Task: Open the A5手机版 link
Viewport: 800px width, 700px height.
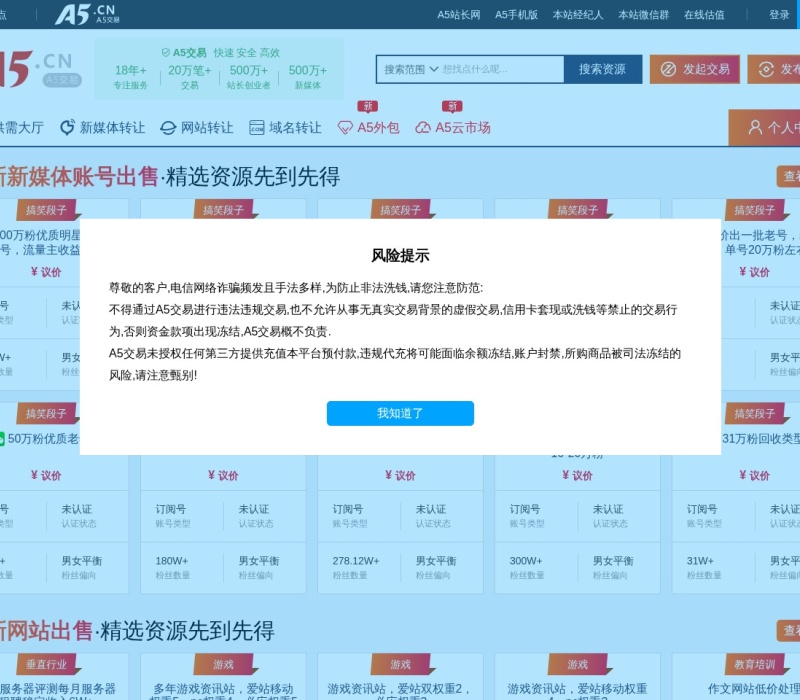Action: (516, 15)
